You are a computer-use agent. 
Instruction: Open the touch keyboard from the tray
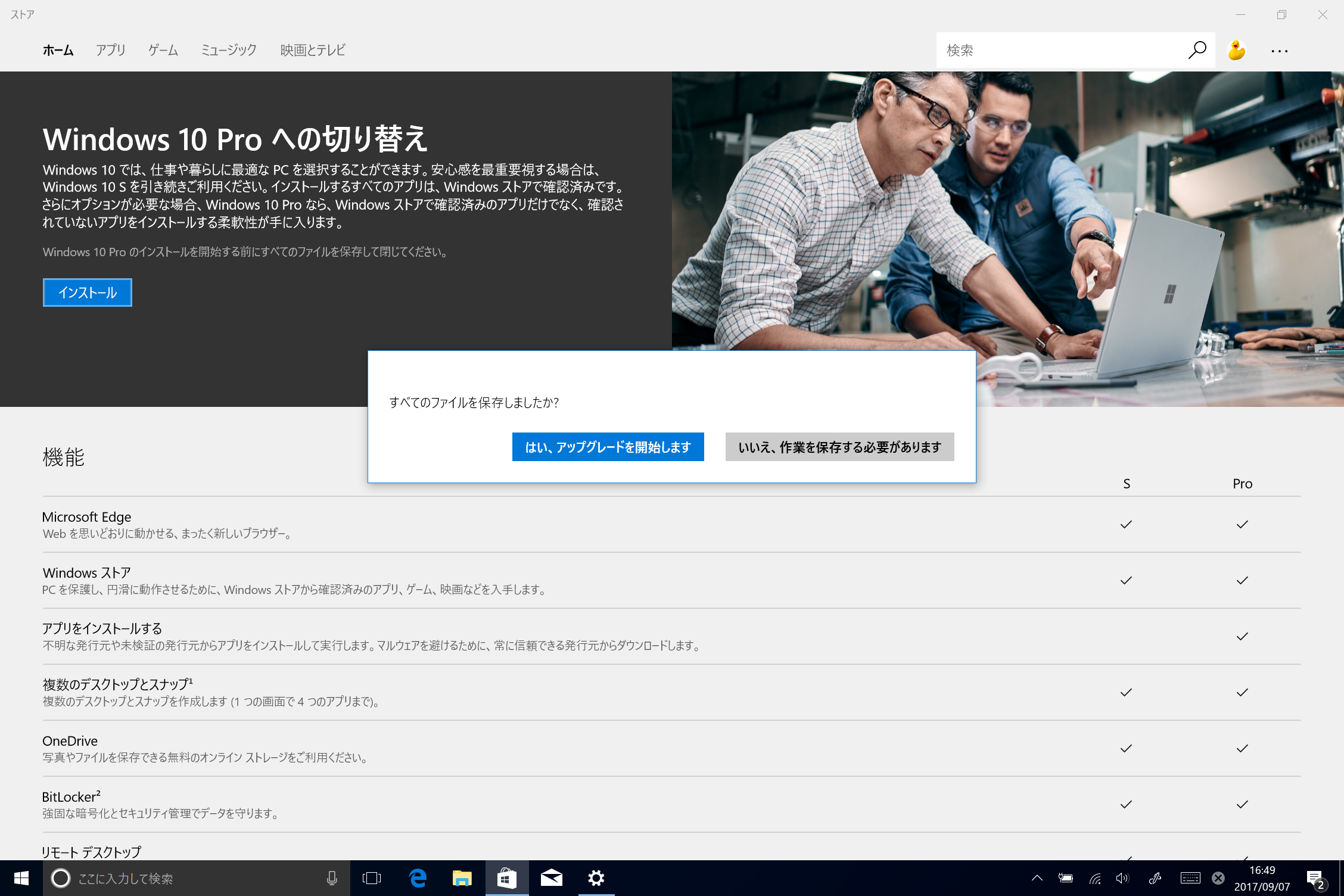pyautogui.click(x=1189, y=878)
